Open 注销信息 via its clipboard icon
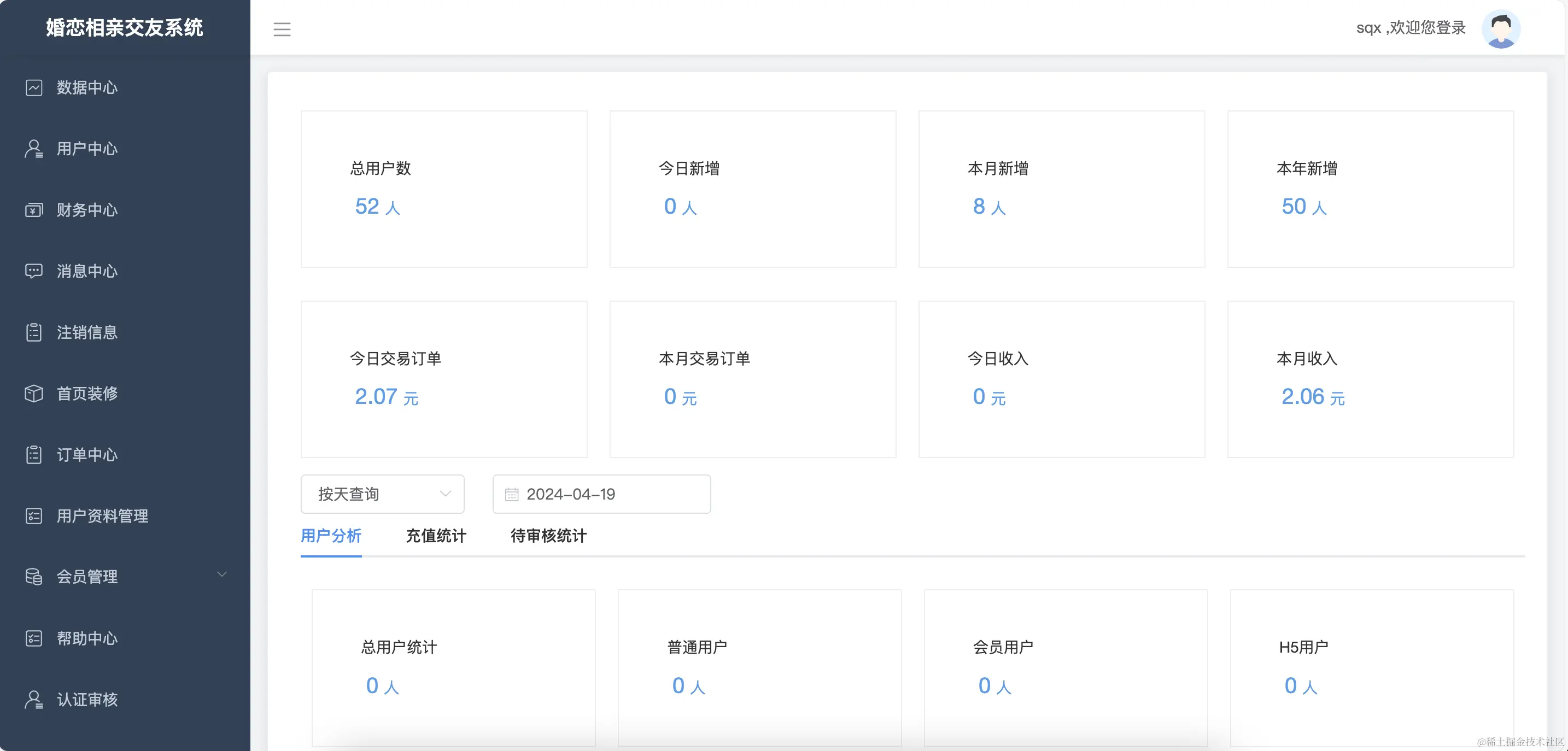This screenshot has height=751, width=1568. pos(33,332)
